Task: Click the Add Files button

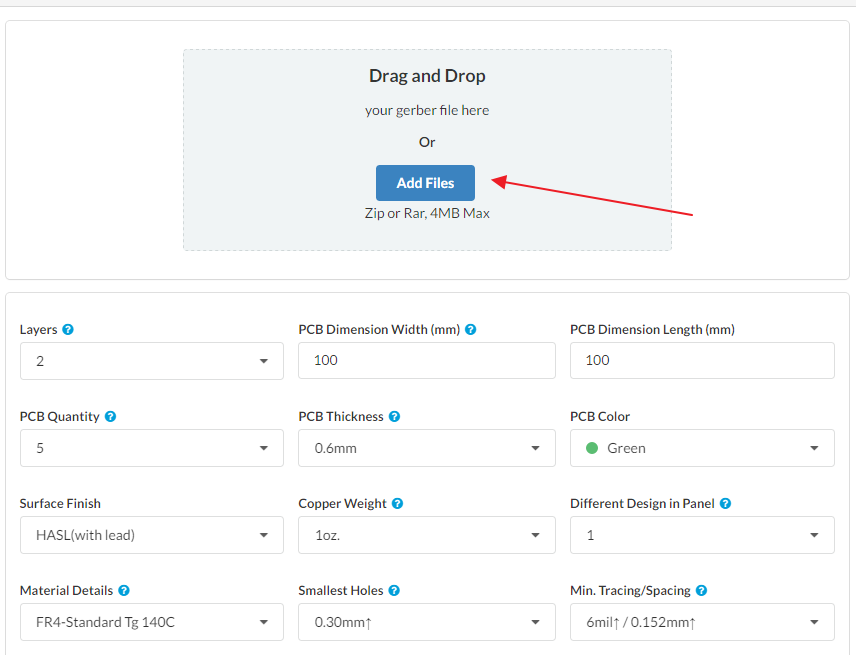Action: pyautogui.click(x=425, y=183)
